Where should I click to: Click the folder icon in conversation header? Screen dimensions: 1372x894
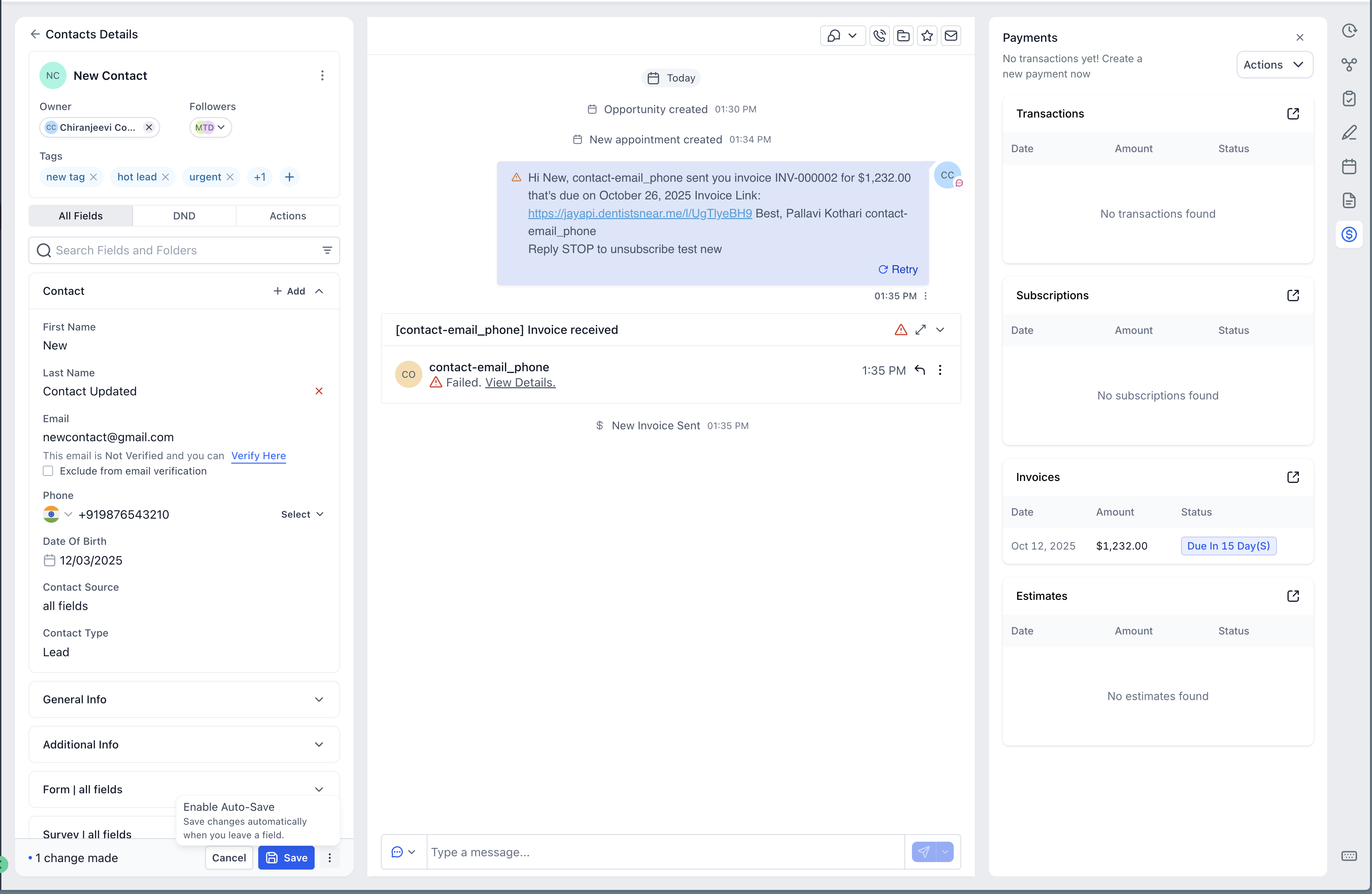coord(903,36)
